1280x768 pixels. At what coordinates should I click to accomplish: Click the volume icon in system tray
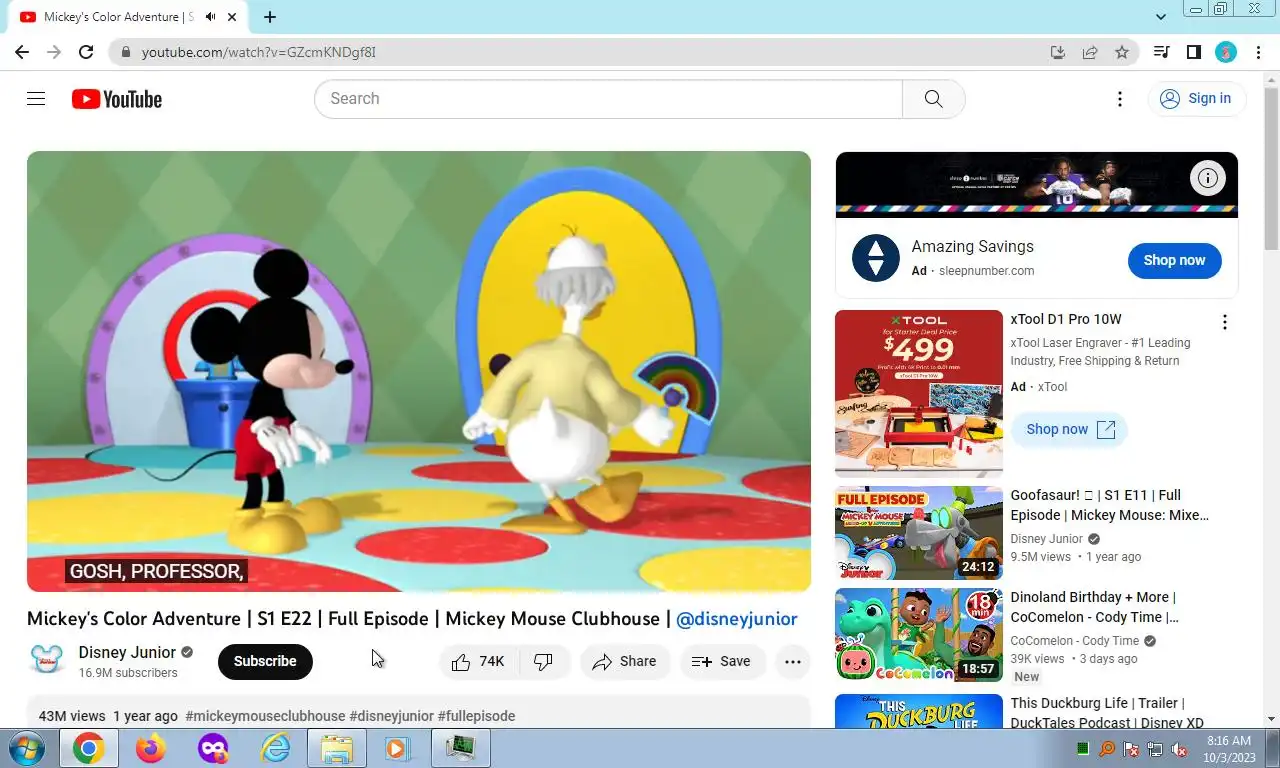pyautogui.click(x=1179, y=749)
